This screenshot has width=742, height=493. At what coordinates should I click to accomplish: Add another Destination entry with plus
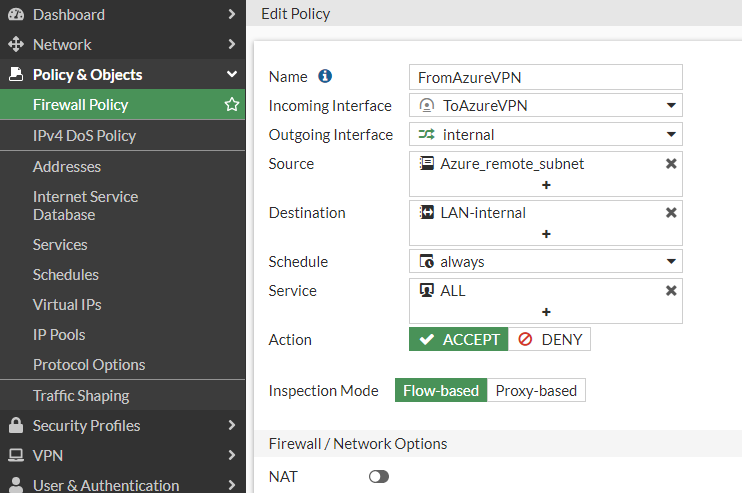[546, 234]
